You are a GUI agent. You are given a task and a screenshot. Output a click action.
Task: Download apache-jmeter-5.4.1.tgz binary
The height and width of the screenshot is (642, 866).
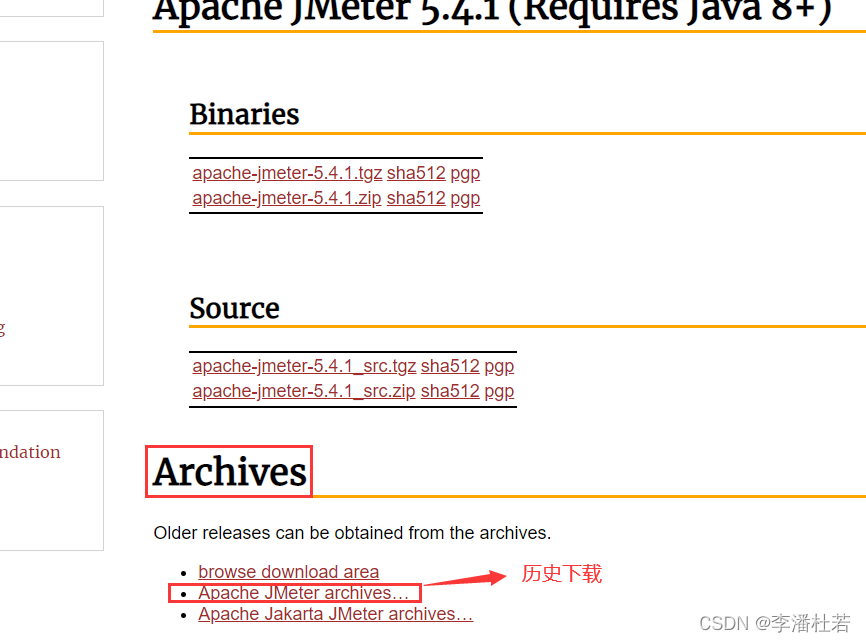click(287, 173)
